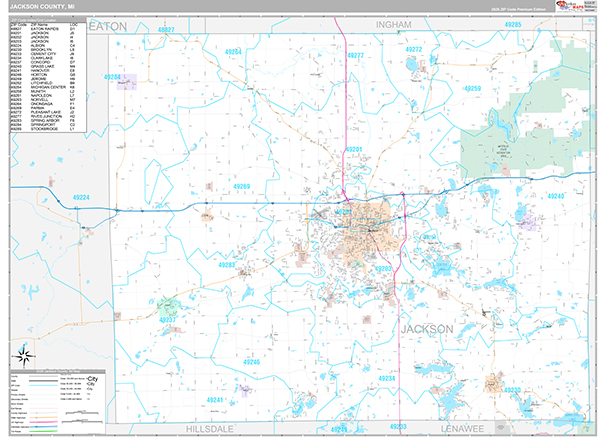Click the 49201 ZIP label on the map

(x=354, y=150)
